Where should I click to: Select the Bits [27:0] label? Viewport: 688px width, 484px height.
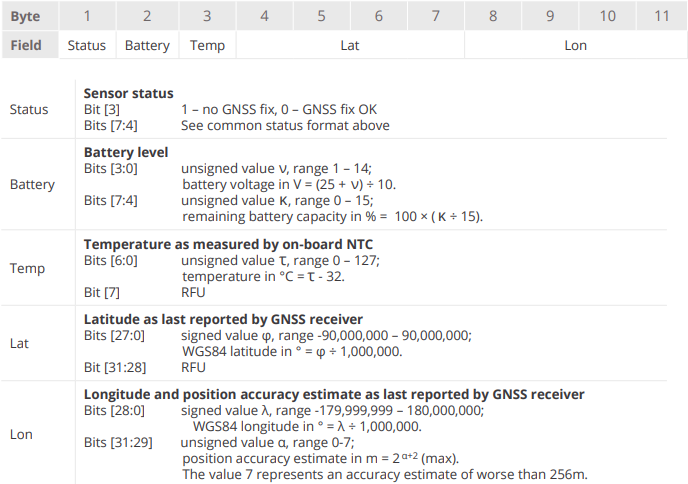click(114, 335)
